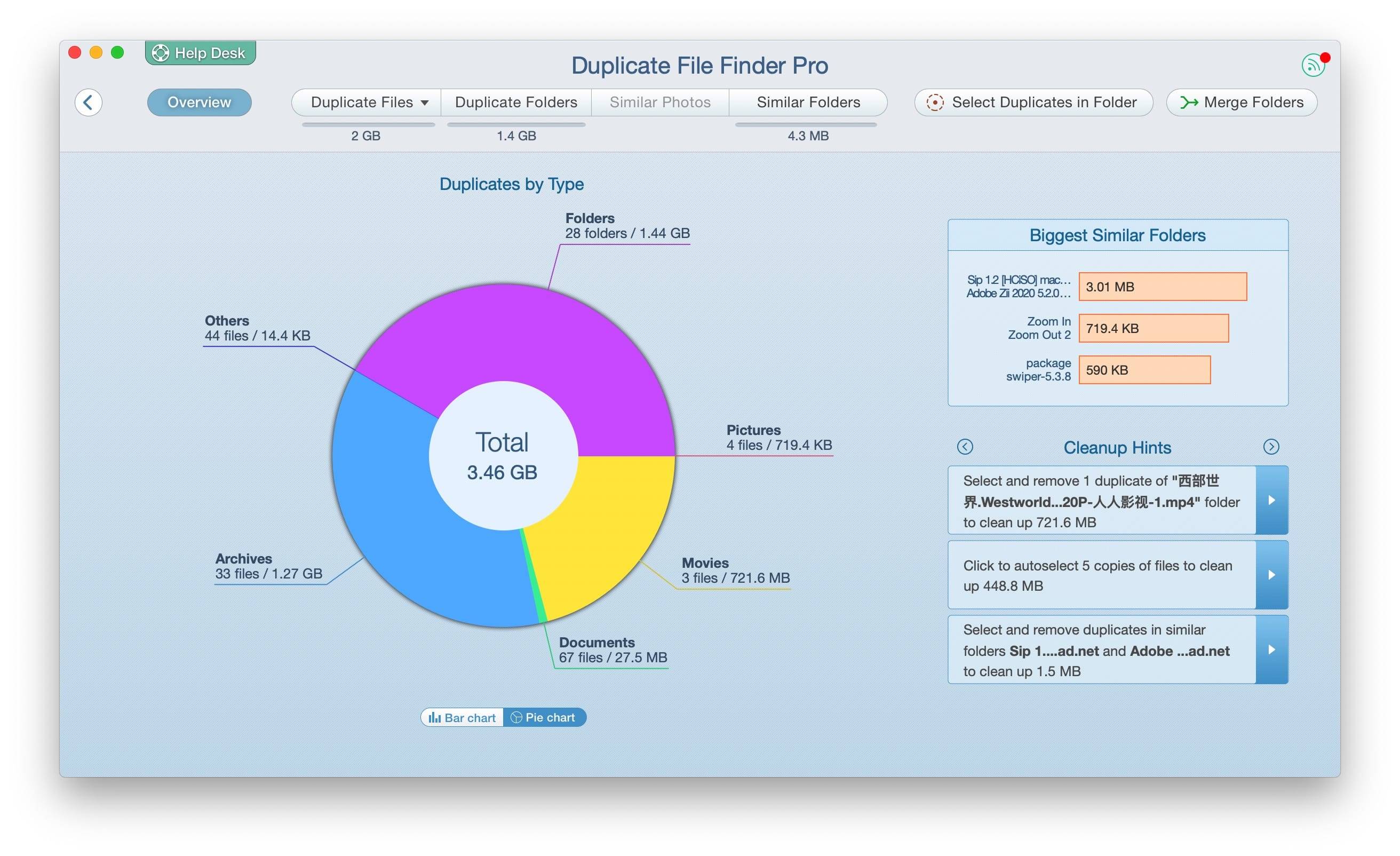Image resolution: width=1400 pixels, height=856 pixels.
Task: Run the similar folders Sip and Adobe hint arrow
Action: pyautogui.click(x=1271, y=649)
